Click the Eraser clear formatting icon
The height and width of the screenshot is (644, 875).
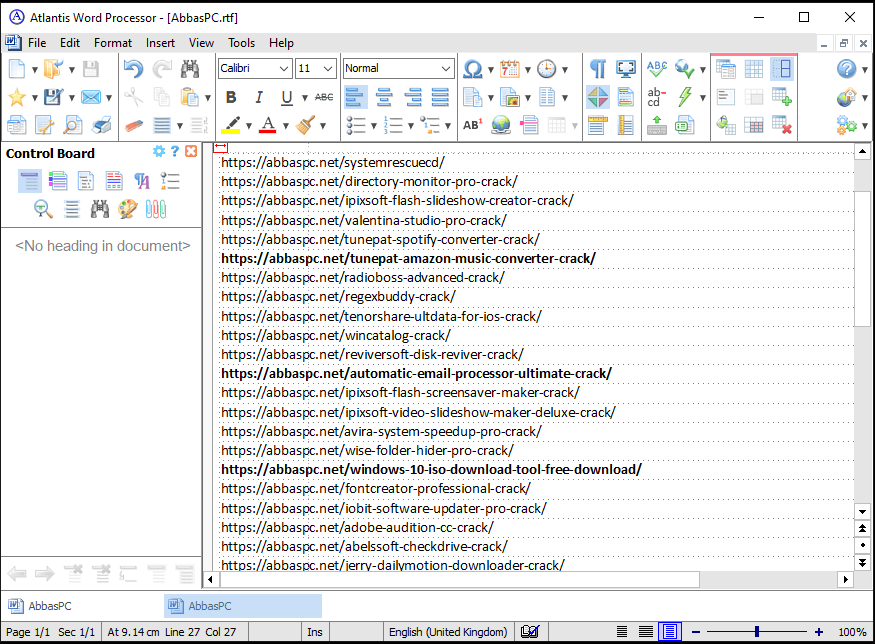click(x=133, y=125)
